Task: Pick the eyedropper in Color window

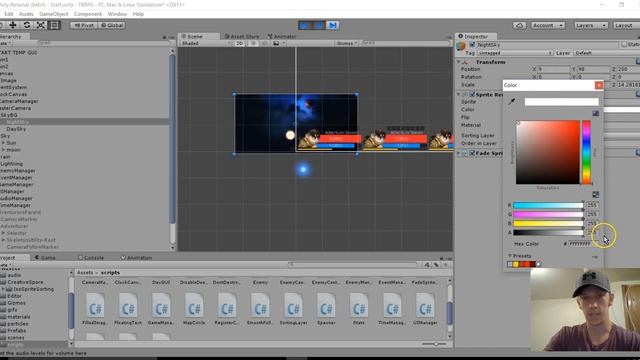Action: point(511,102)
